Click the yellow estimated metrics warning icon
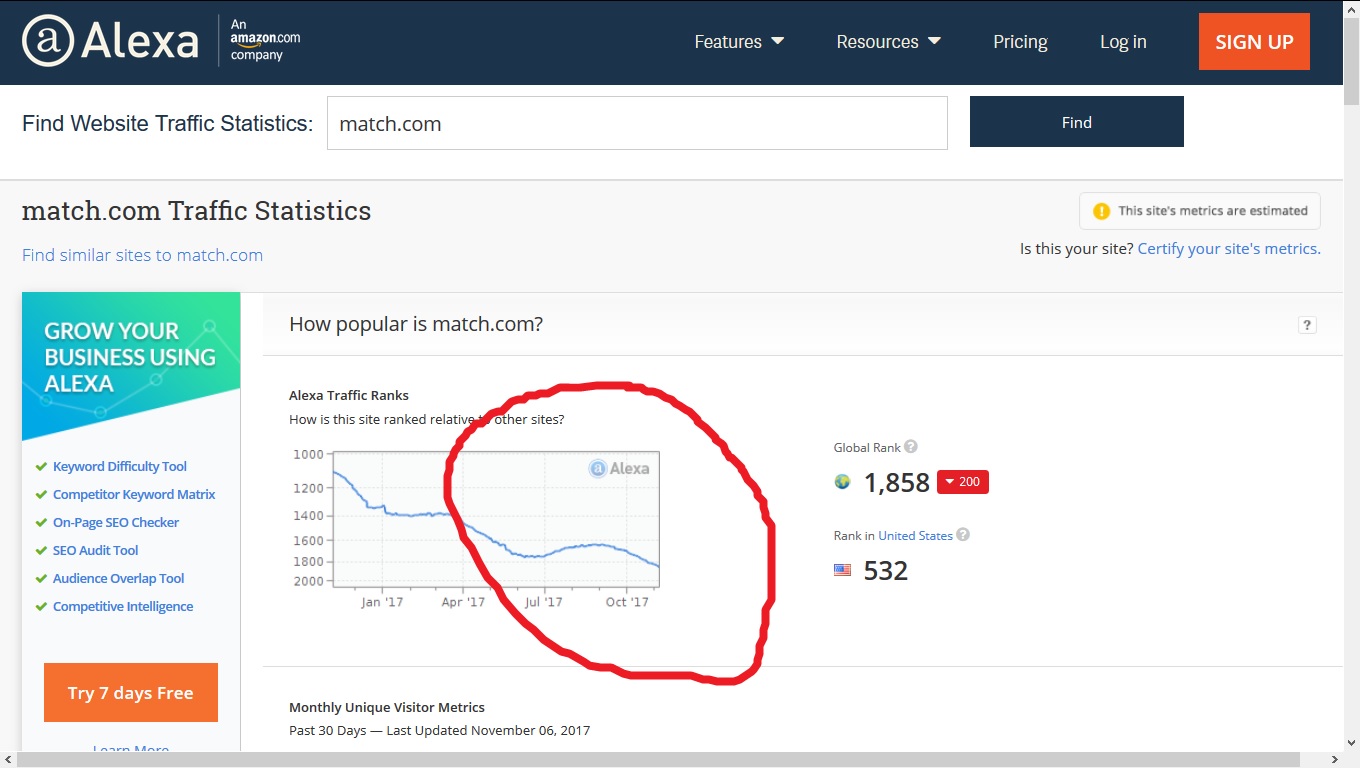 (x=1101, y=211)
